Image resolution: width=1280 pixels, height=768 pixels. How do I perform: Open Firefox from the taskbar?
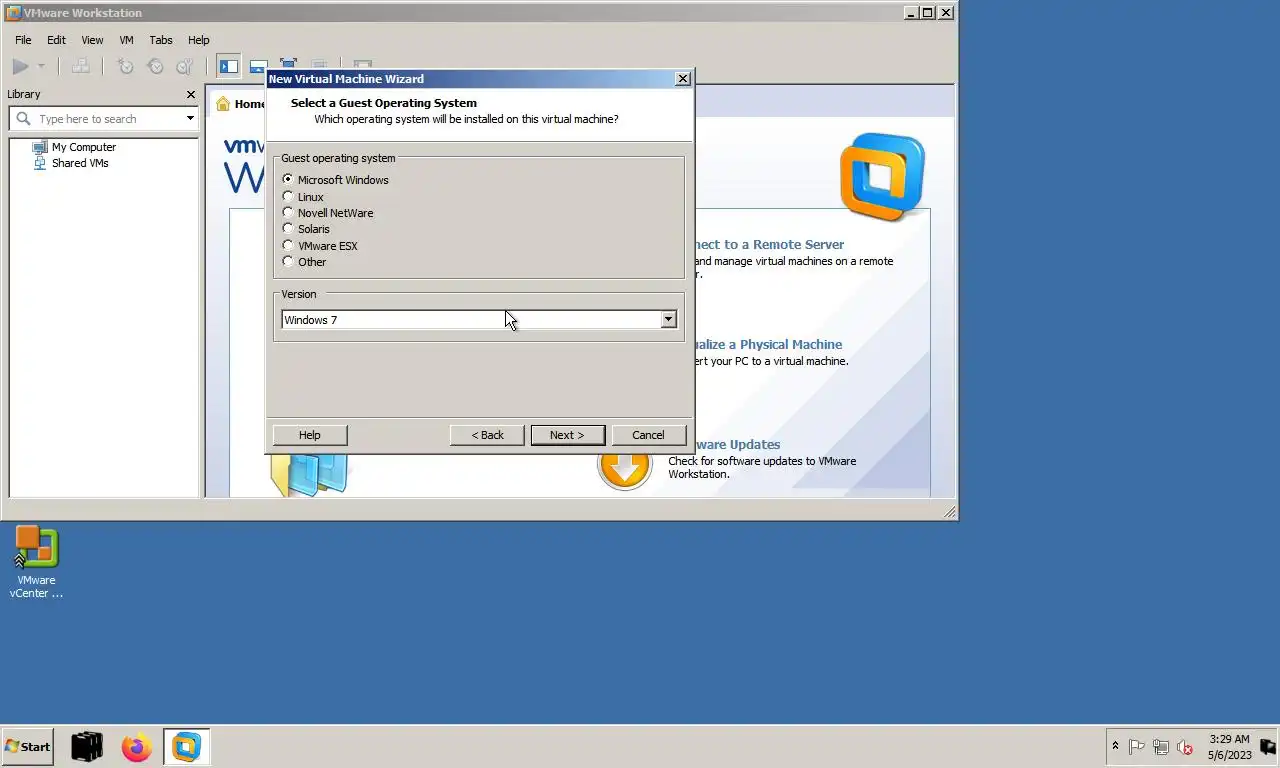click(137, 746)
